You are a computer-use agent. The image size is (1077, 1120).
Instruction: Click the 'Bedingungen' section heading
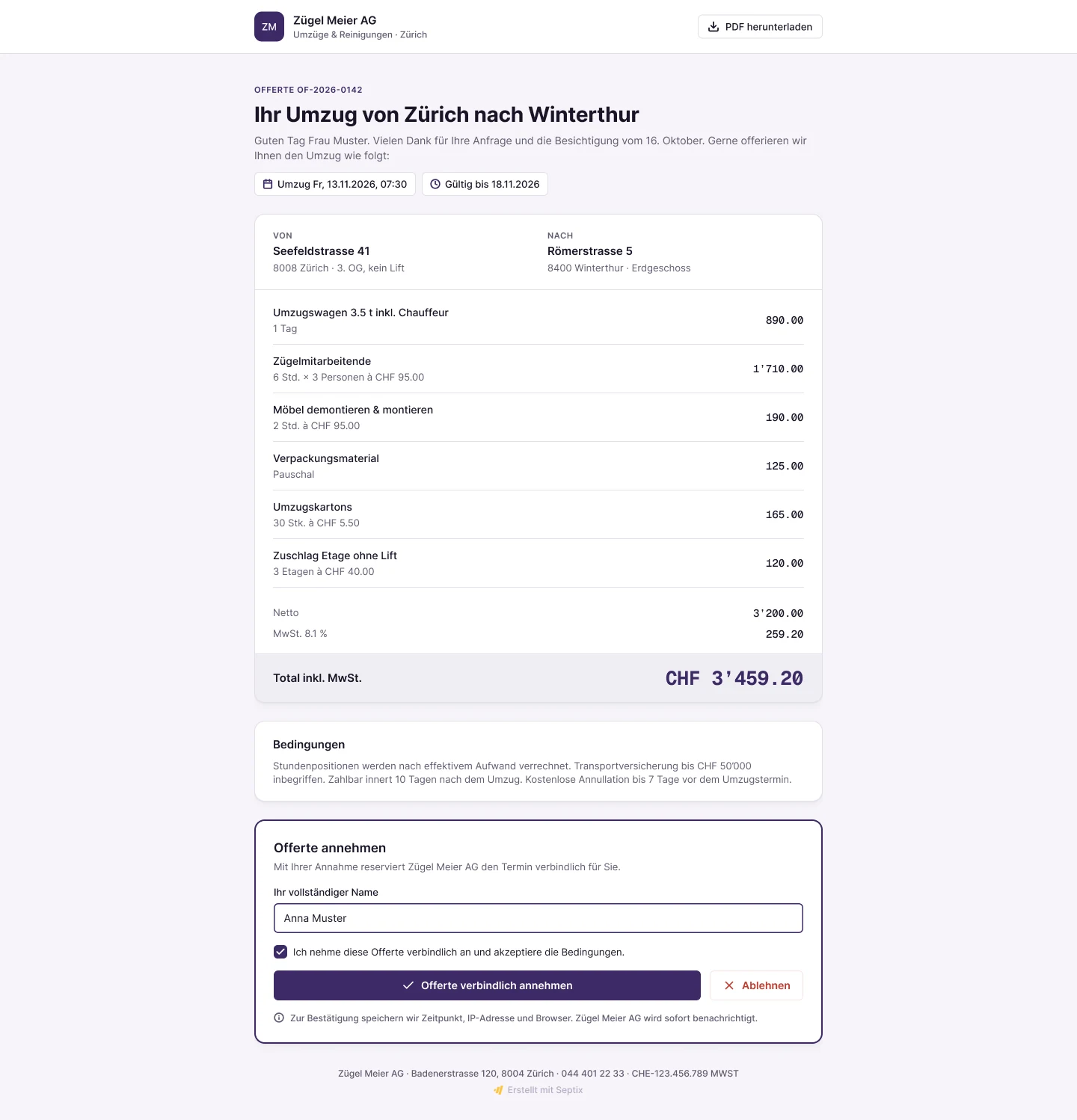(x=309, y=745)
